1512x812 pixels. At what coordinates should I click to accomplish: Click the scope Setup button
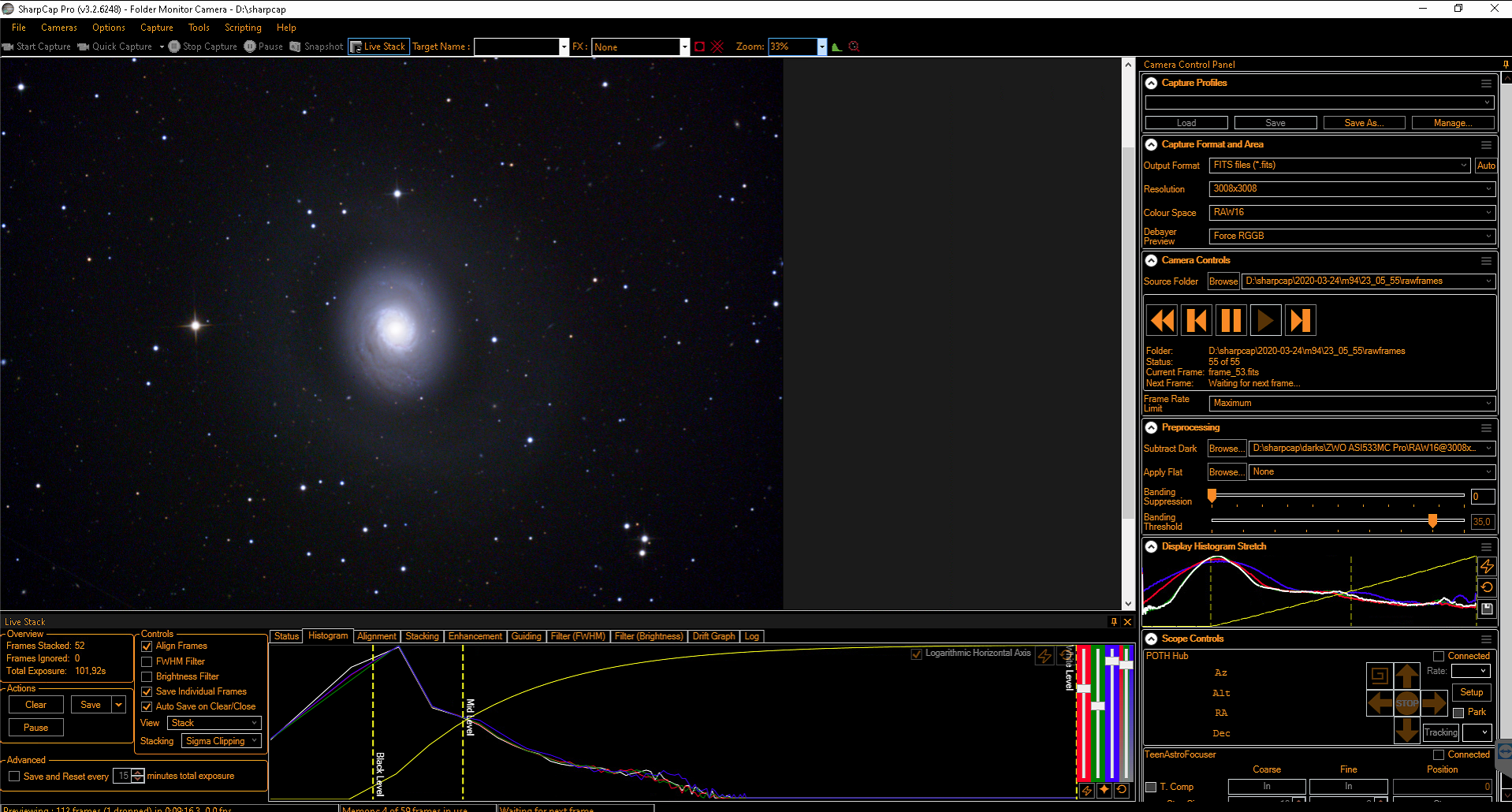1472,692
